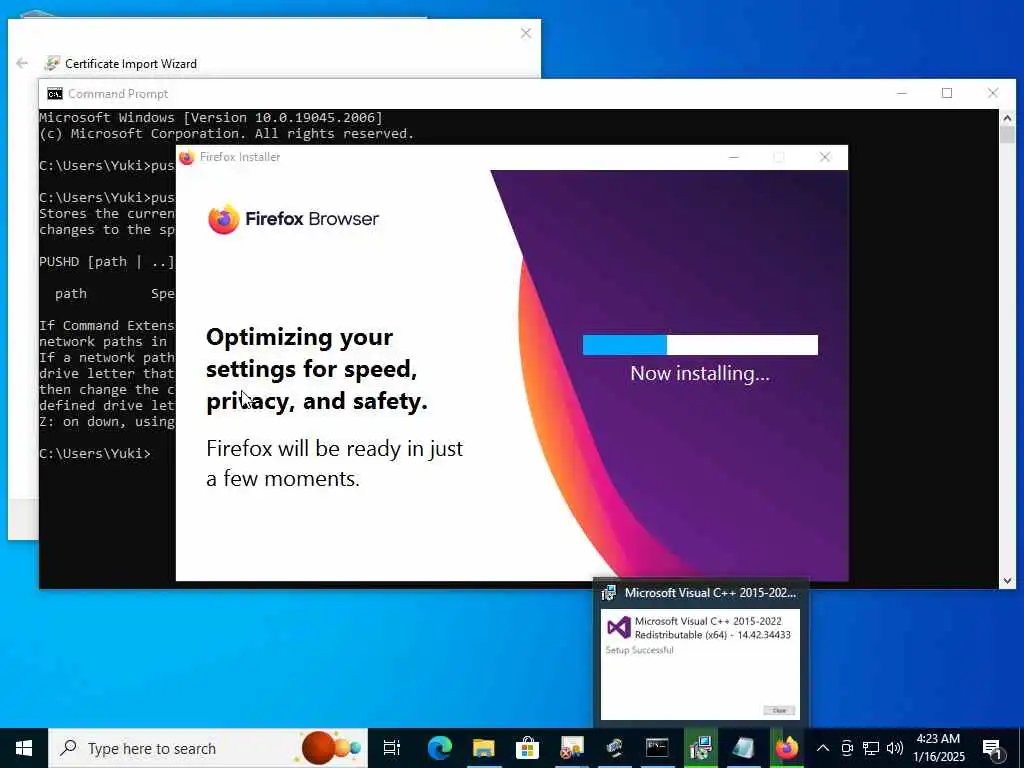Switch to the certificate window in the taskbar
Screen dimensions: 1024x768
pos(571,748)
